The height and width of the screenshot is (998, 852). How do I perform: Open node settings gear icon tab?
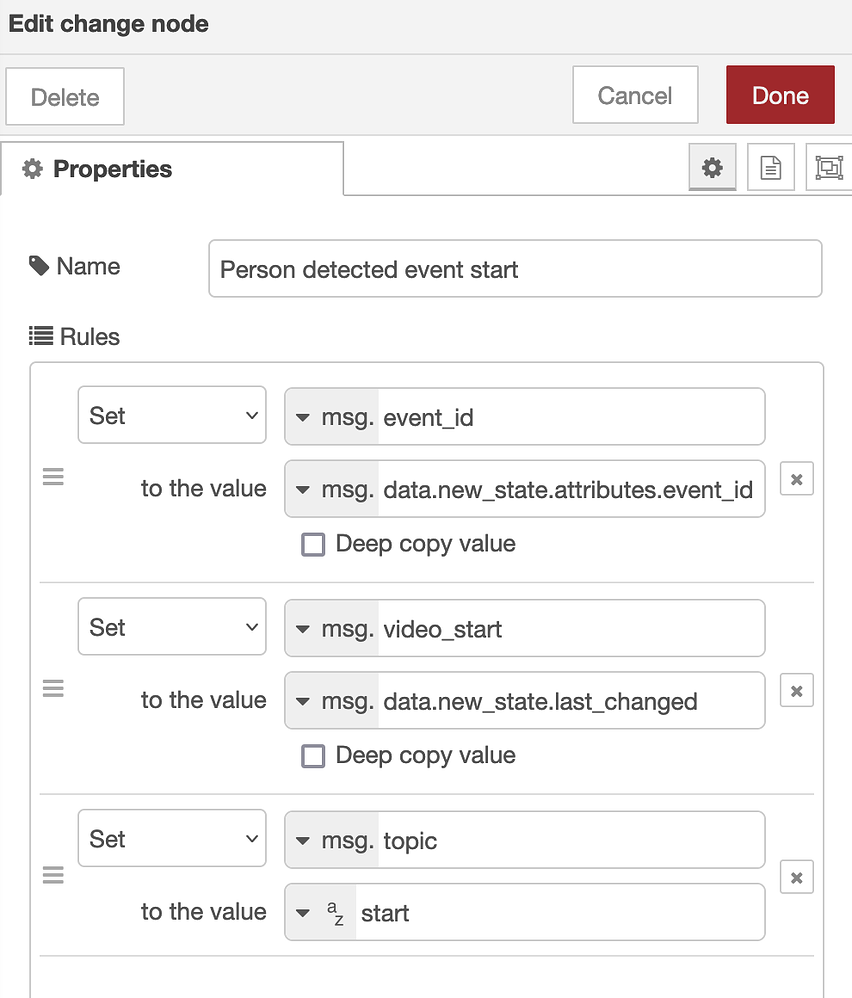(x=712, y=168)
